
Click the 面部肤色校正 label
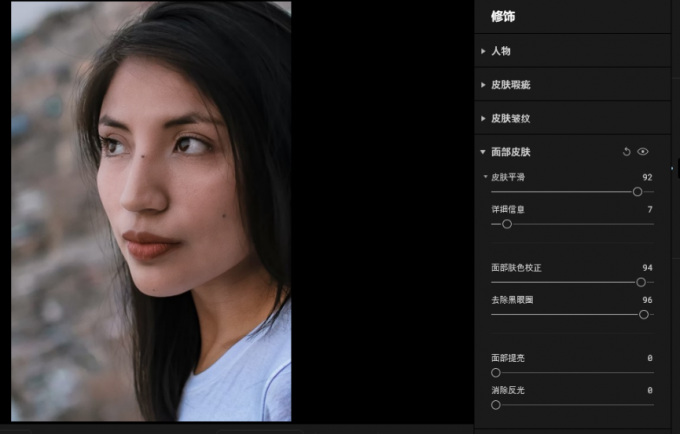tap(516, 268)
